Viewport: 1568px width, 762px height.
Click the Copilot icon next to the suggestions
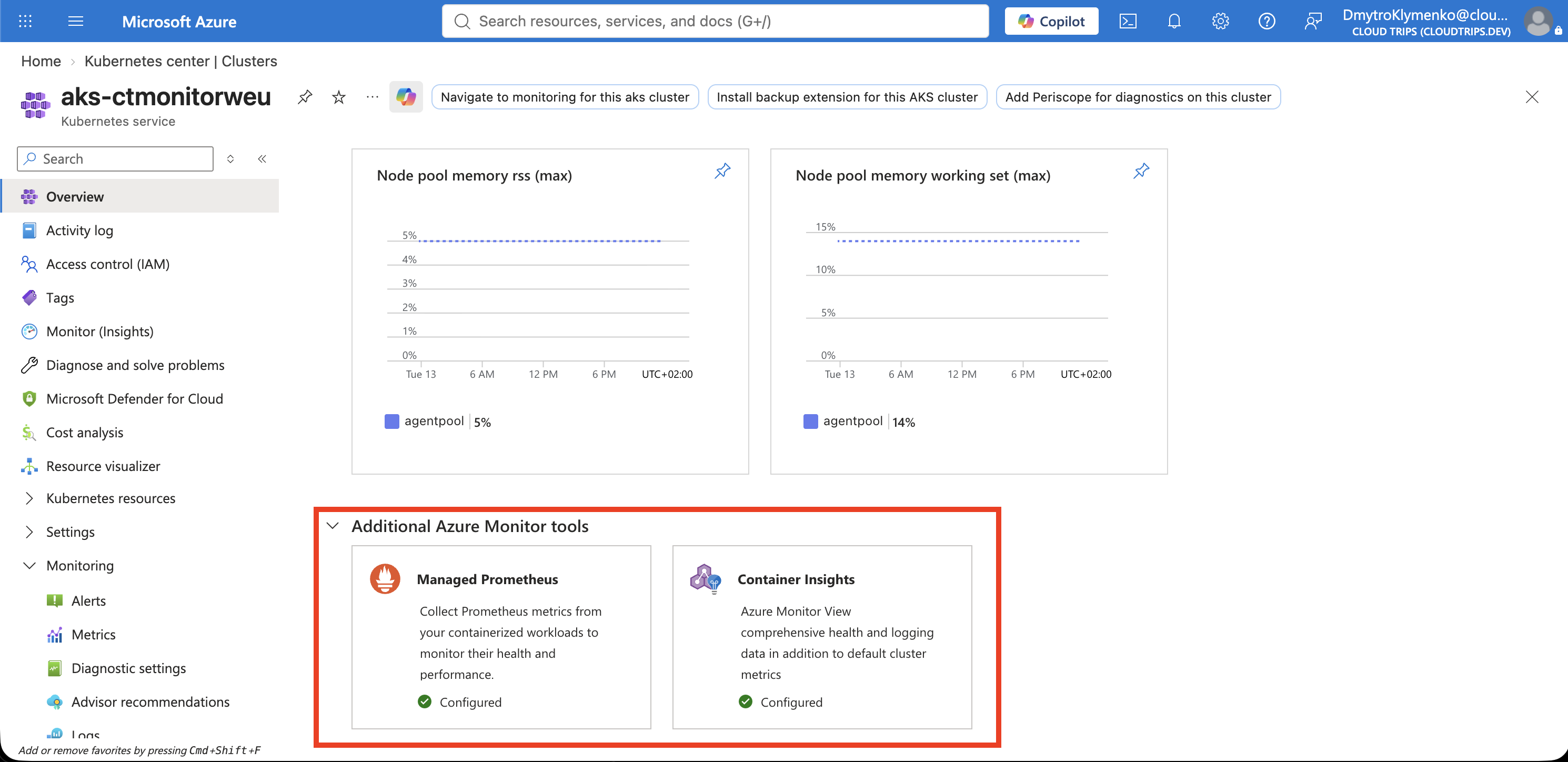406,97
